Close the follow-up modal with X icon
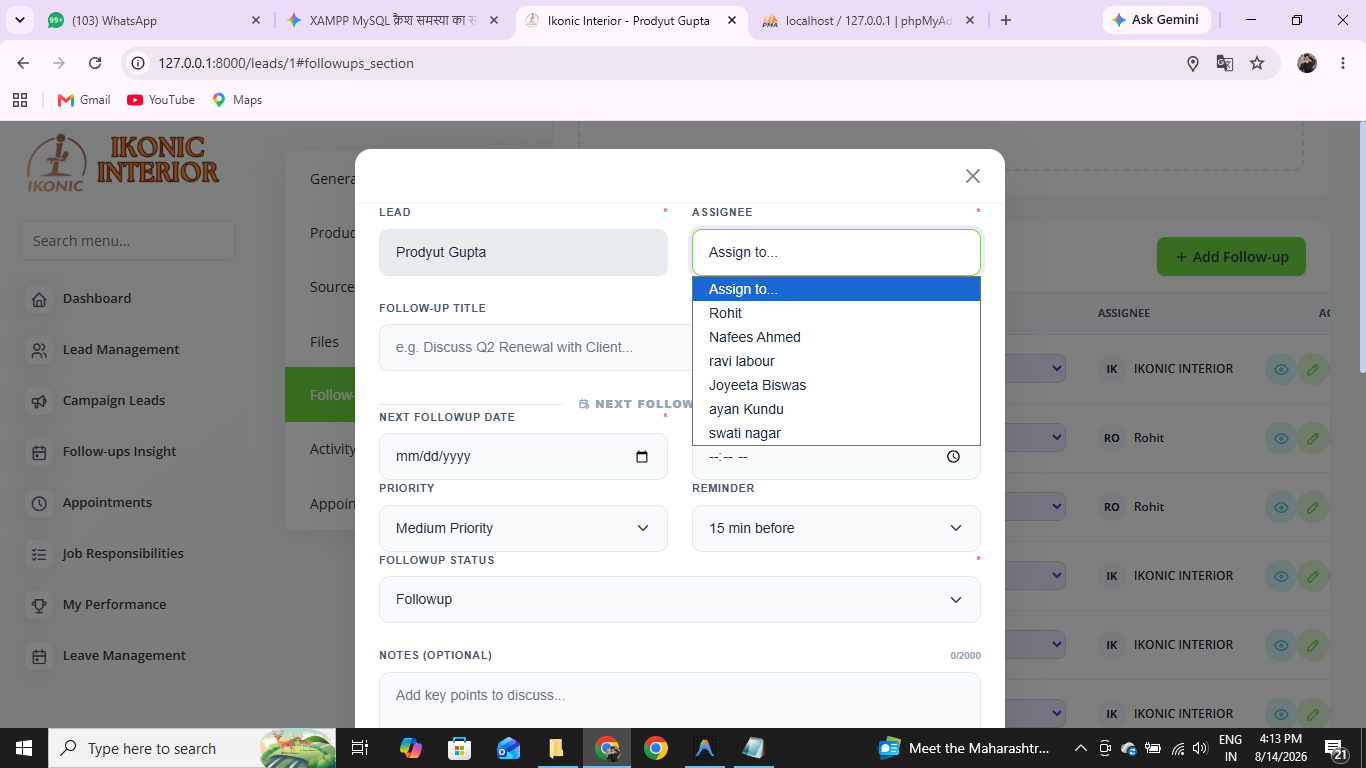The width and height of the screenshot is (1366, 768). tap(972, 176)
